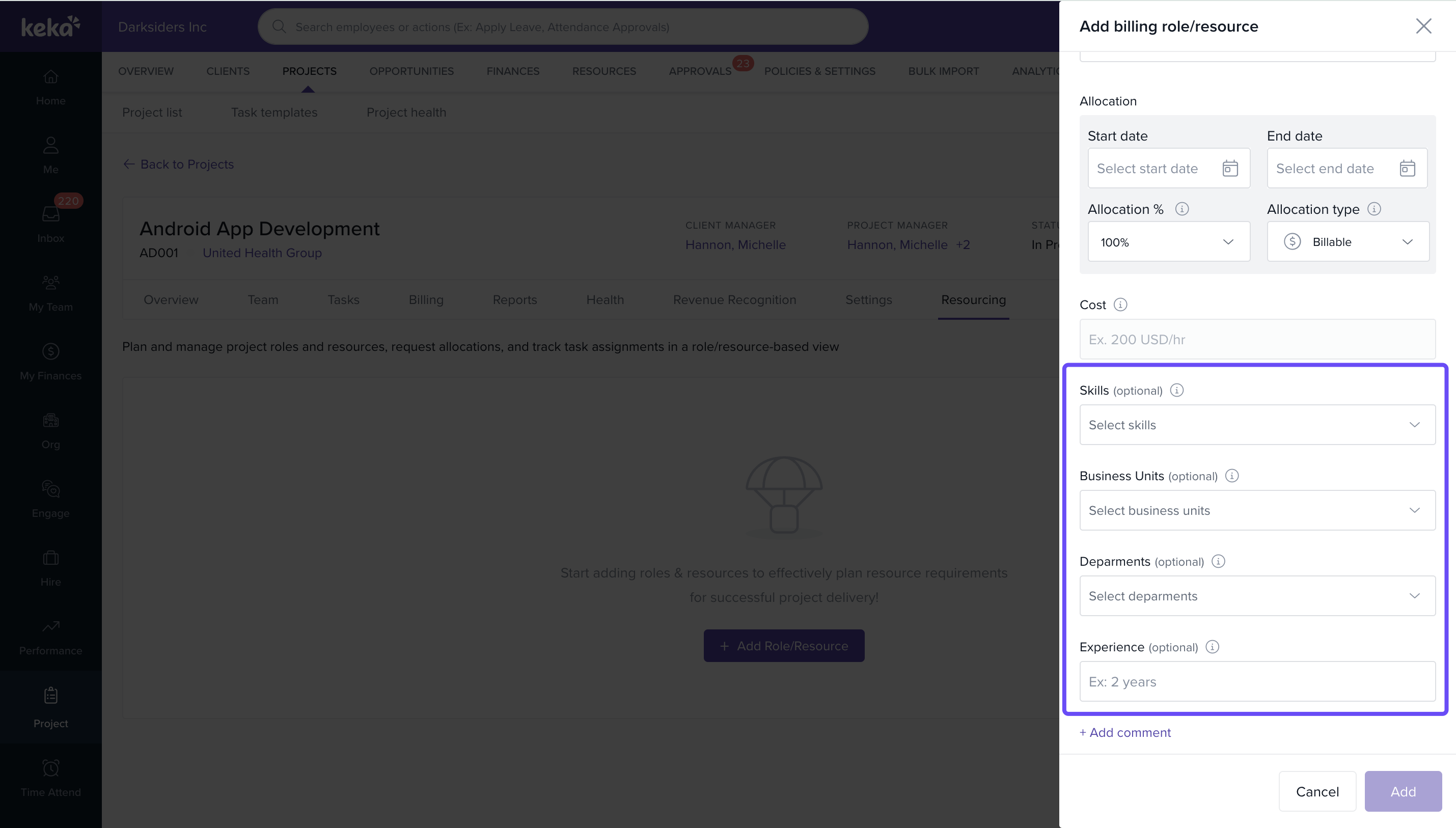Click the Cost input field
The width and height of the screenshot is (1456, 828).
coord(1257,340)
